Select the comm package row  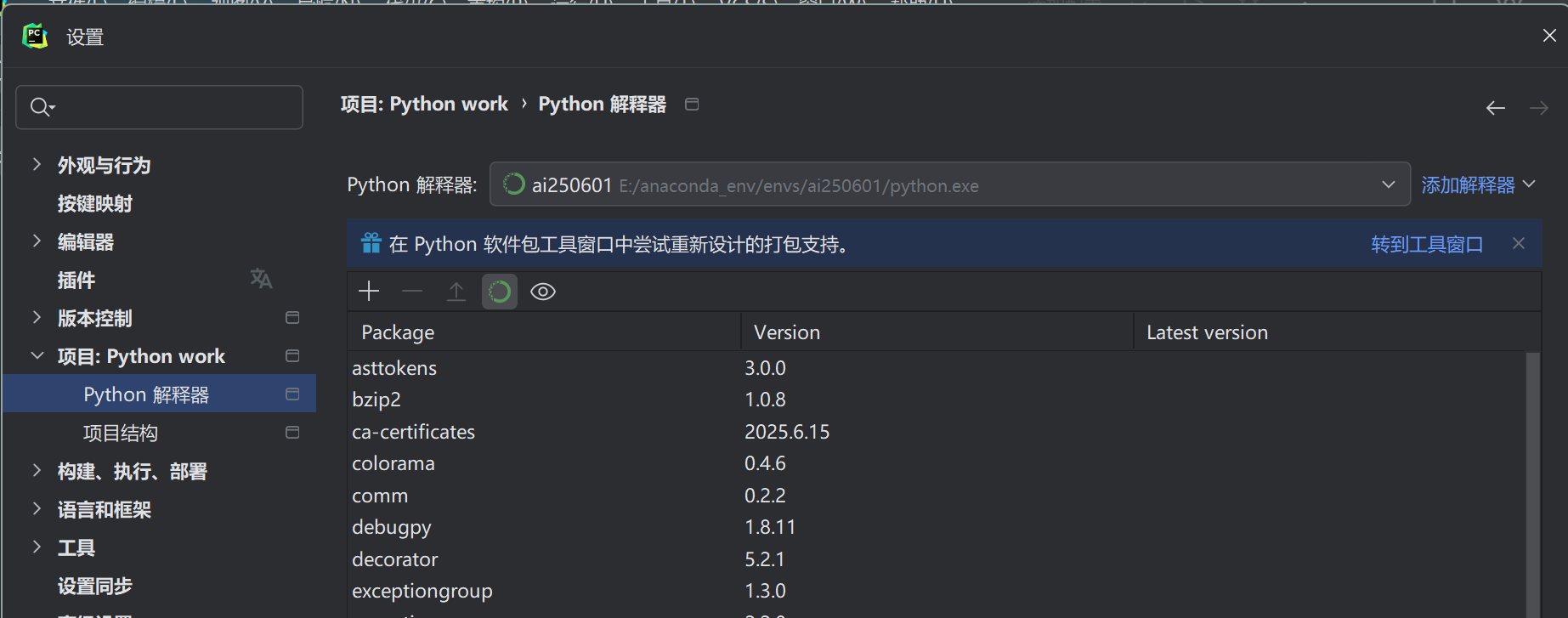(937, 496)
